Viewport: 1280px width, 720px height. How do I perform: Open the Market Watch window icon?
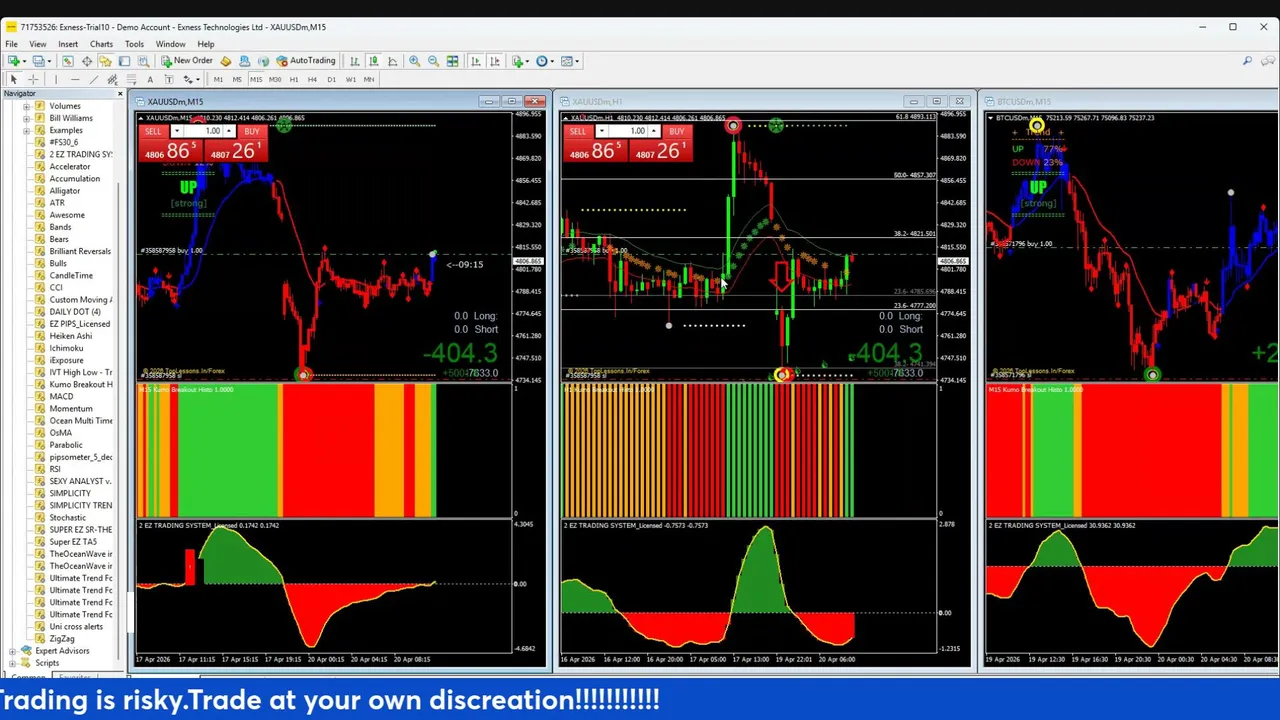68,61
